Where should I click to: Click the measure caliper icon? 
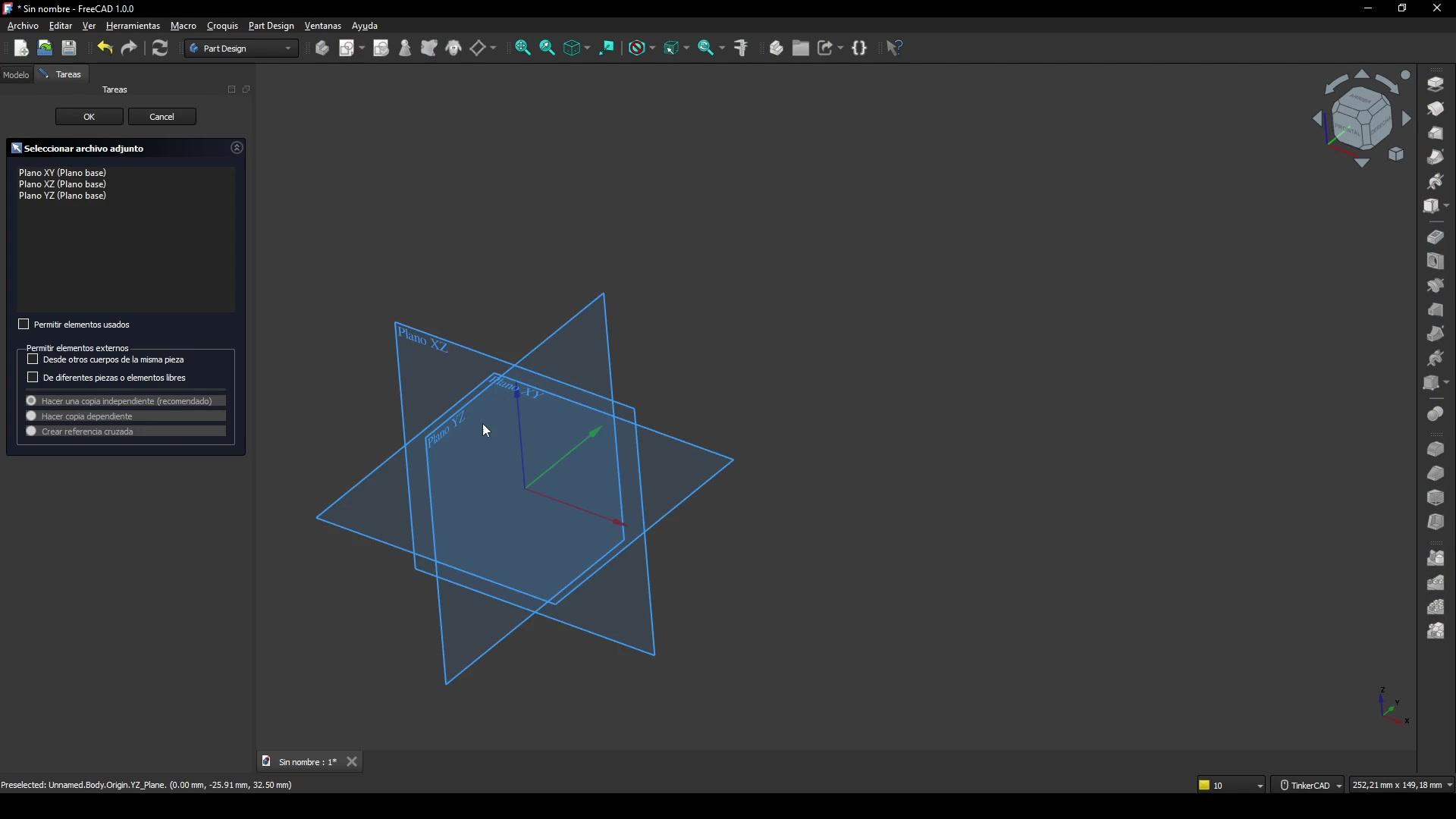[742, 49]
